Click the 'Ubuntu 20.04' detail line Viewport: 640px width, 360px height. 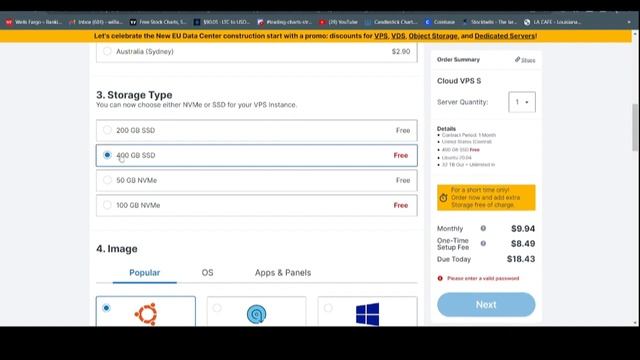[x=456, y=158]
